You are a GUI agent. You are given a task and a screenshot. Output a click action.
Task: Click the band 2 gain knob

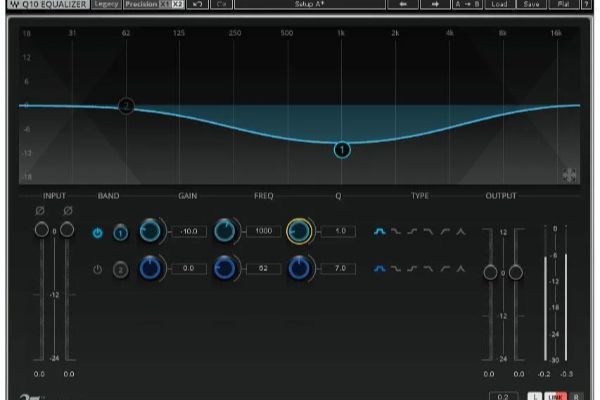pos(150,268)
